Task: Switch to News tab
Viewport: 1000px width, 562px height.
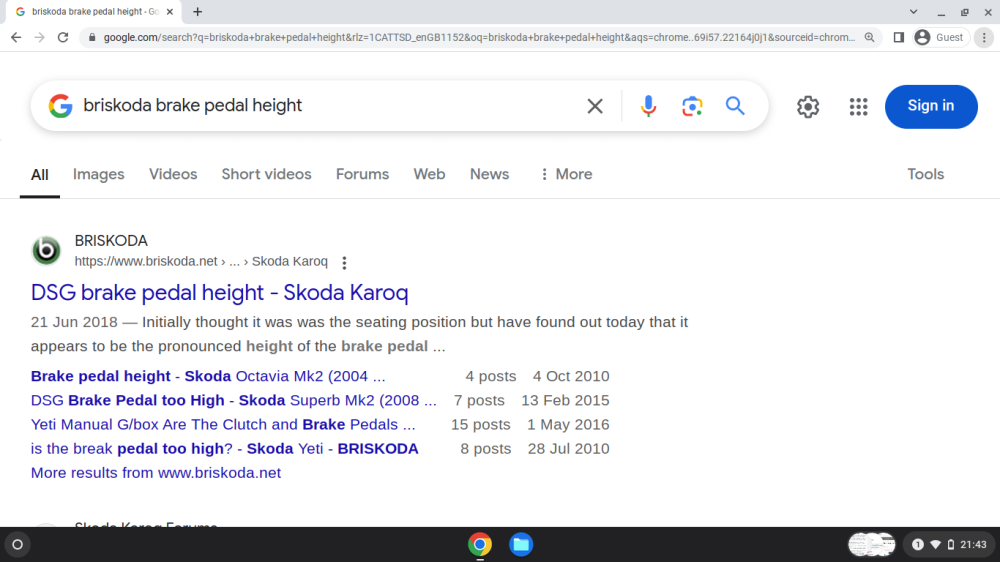Action: tap(489, 174)
